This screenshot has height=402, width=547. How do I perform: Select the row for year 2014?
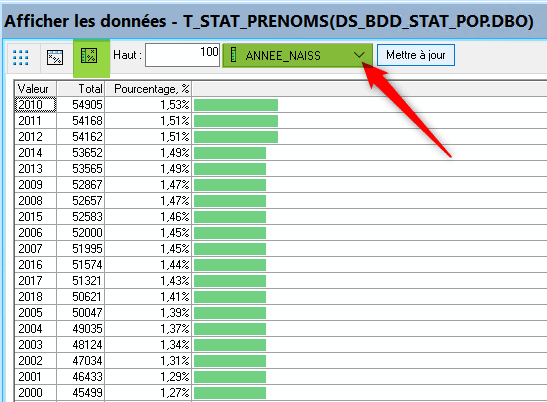pyautogui.click(x=280, y=153)
